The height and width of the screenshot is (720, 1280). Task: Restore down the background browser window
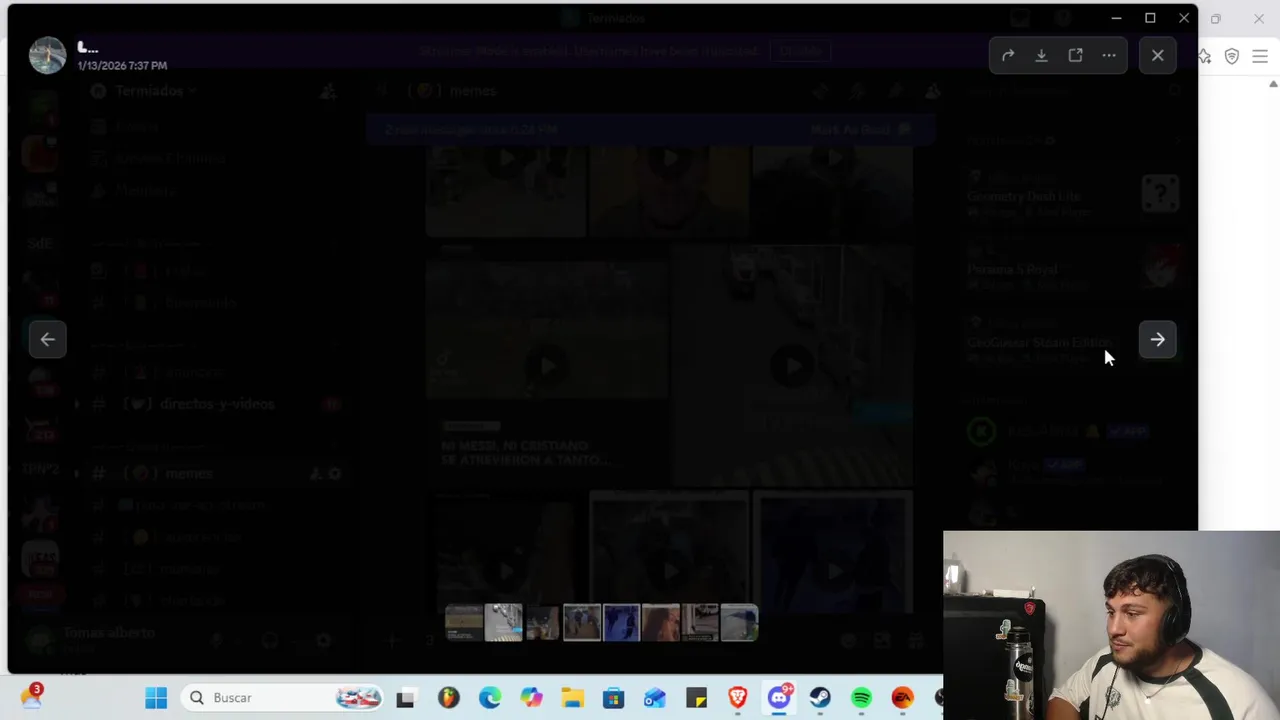pyautogui.click(x=1216, y=18)
